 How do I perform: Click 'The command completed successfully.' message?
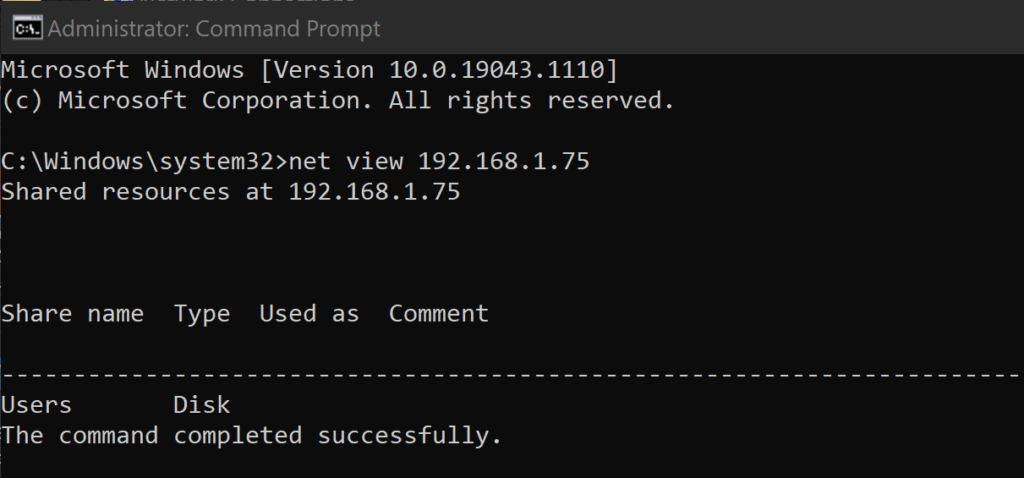(251, 435)
